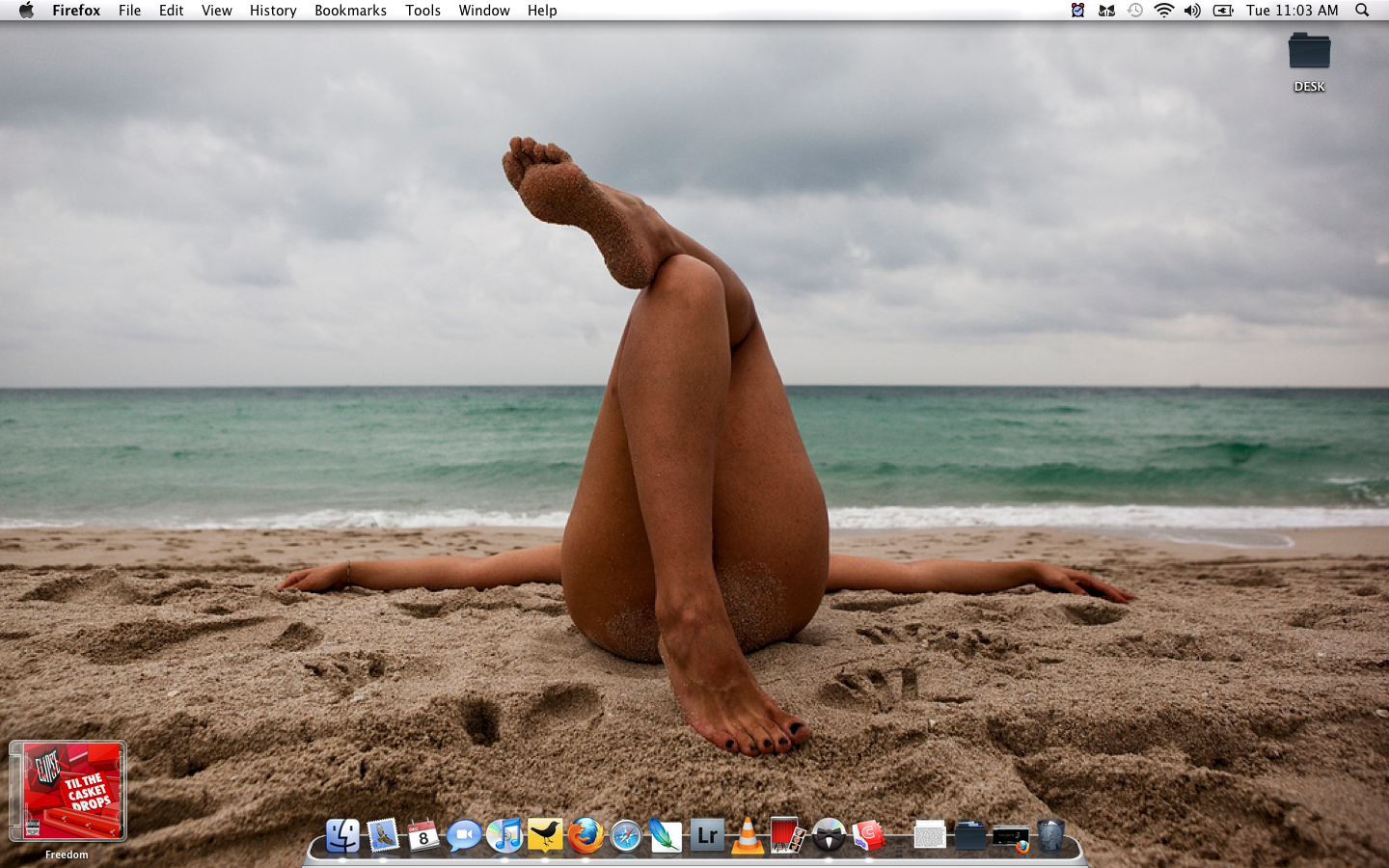Open the History menu
Screen dimensions: 1389x868
coord(273,11)
